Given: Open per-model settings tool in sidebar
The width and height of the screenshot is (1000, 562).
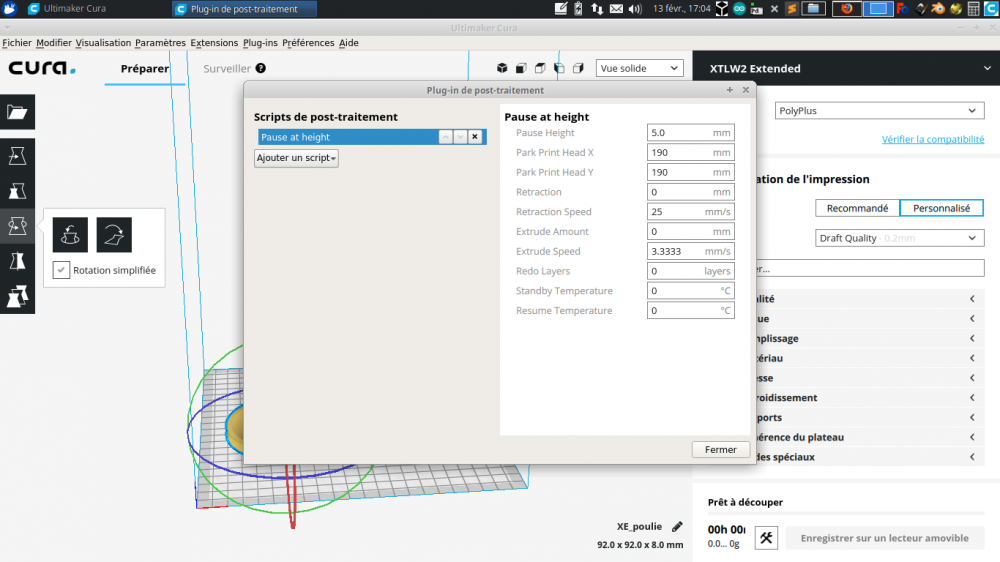Looking at the screenshot, I should 17,296.
